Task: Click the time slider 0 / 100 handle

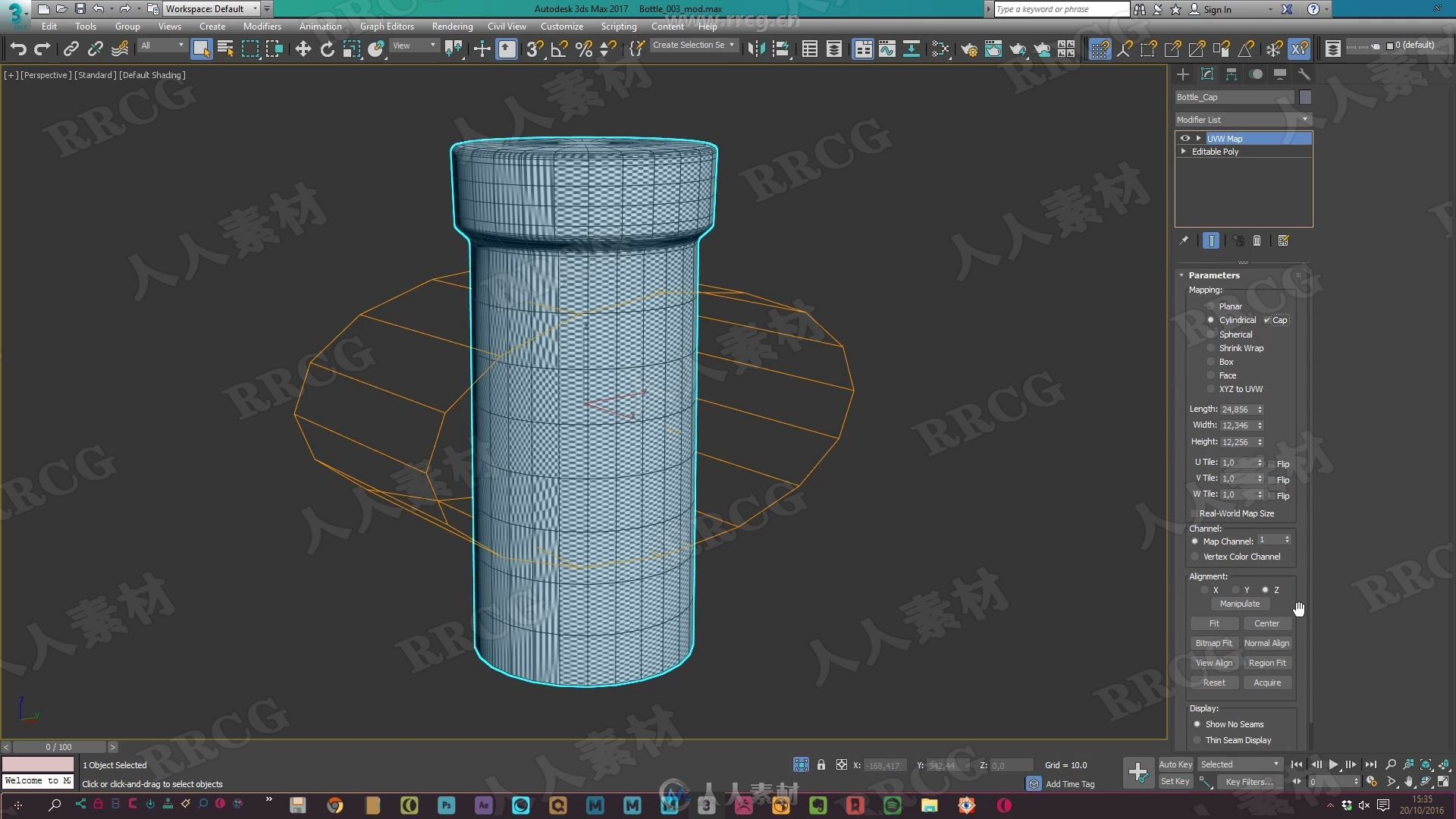Action: pos(59,747)
